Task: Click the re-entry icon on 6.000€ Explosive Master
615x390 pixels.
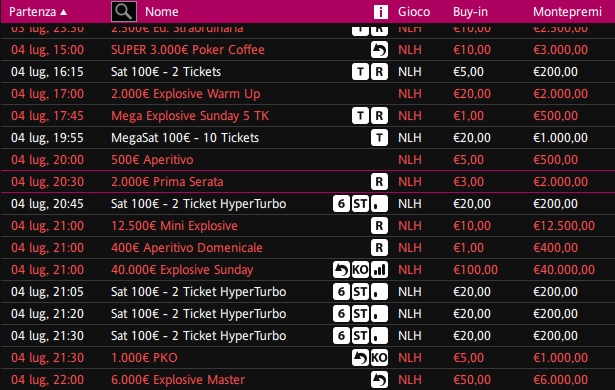Action: (379, 379)
